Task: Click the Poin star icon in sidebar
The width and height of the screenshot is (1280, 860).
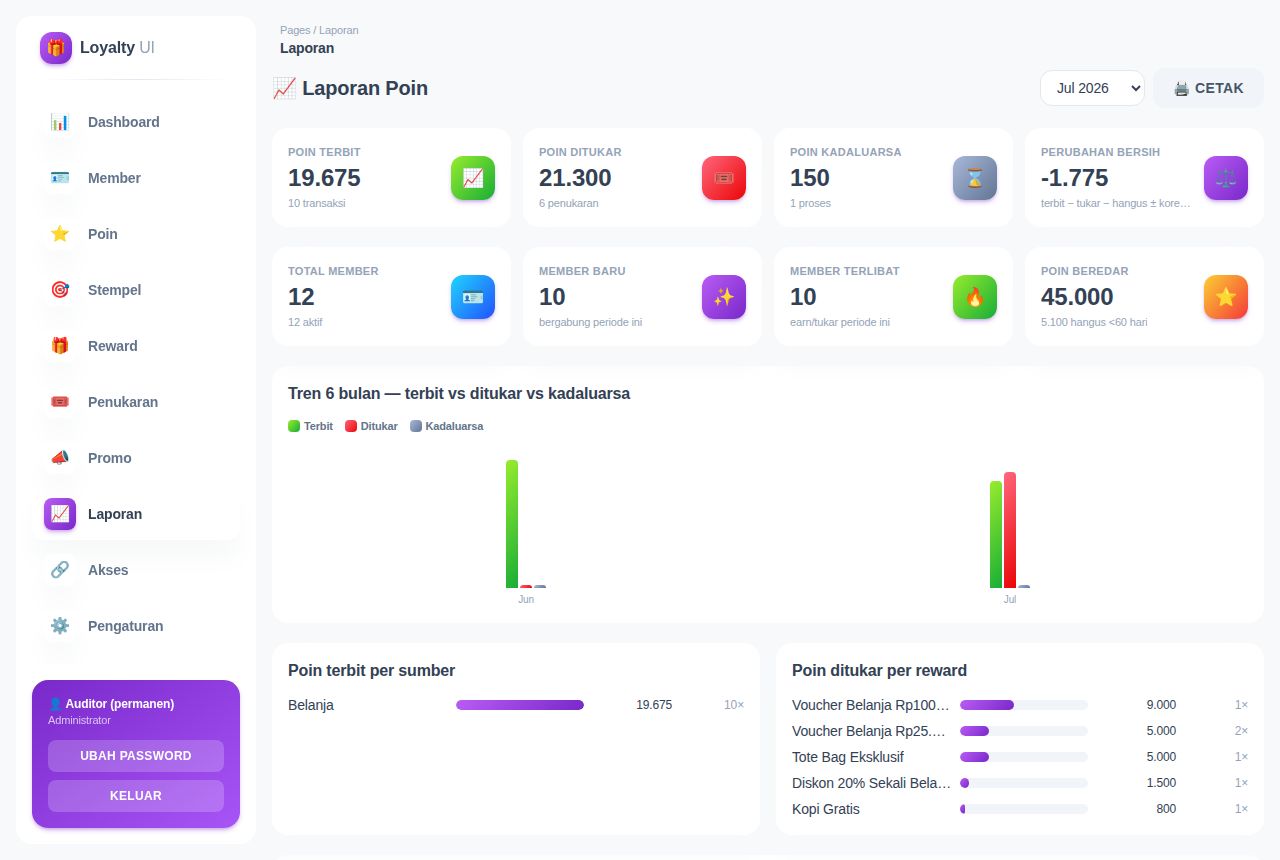Action: pos(60,234)
